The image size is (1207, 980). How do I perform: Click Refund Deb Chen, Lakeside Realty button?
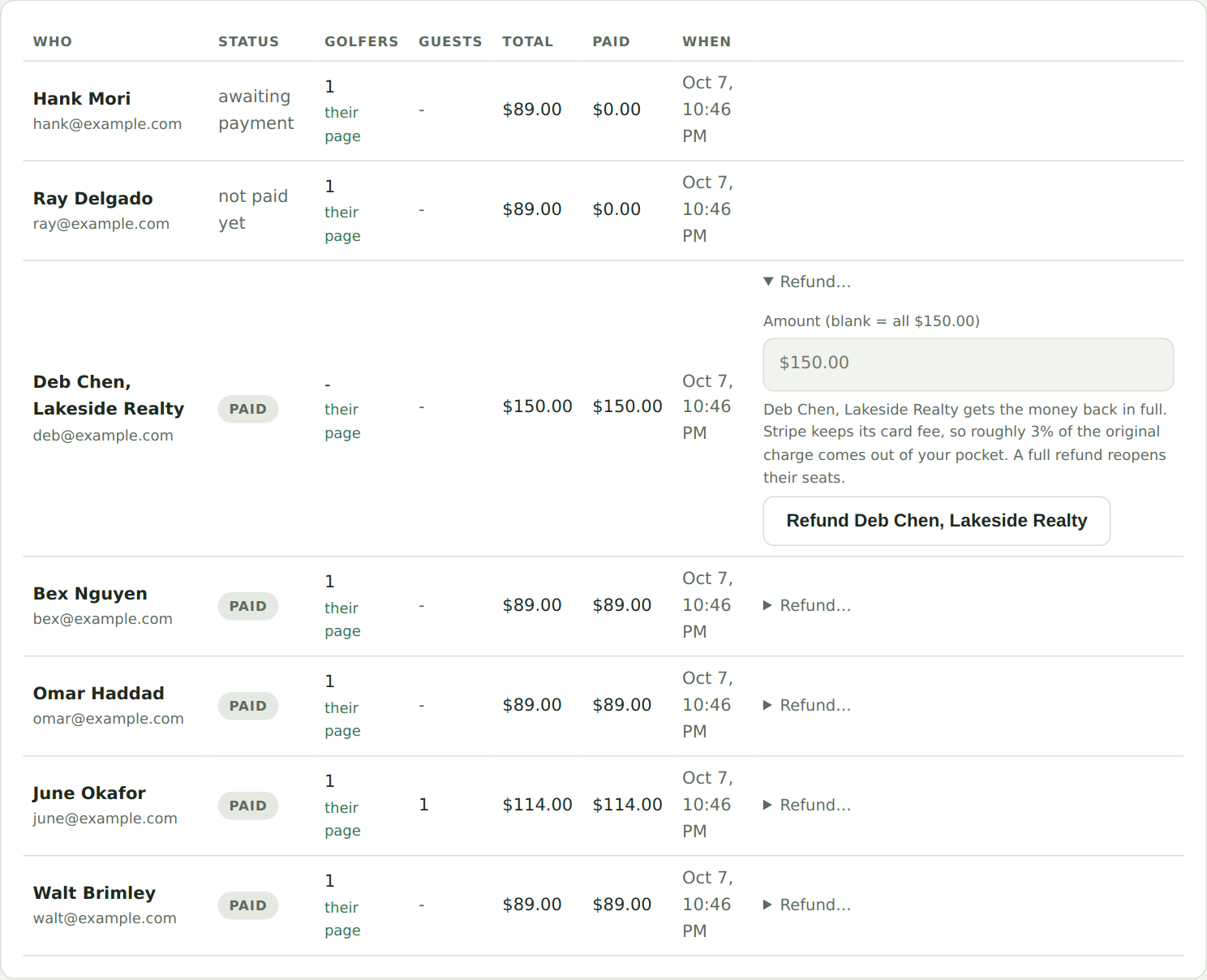click(x=936, y=521)
